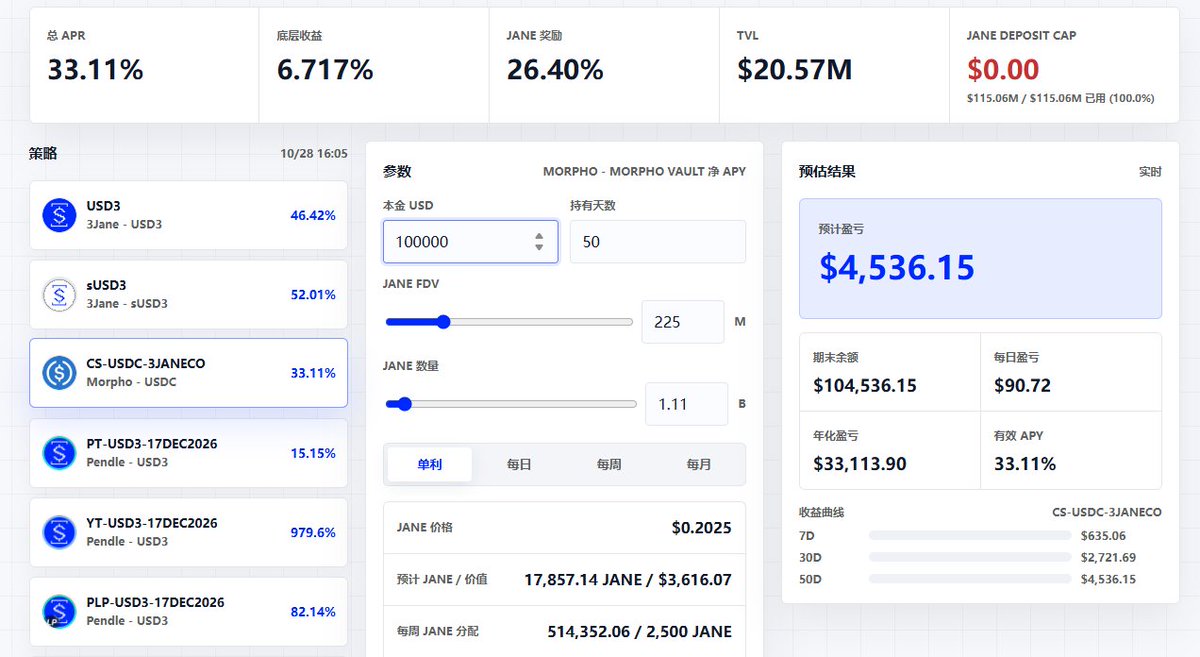Increase principal with the stepper up arrow
The image size is (1200, 657).
click(539, 236)
